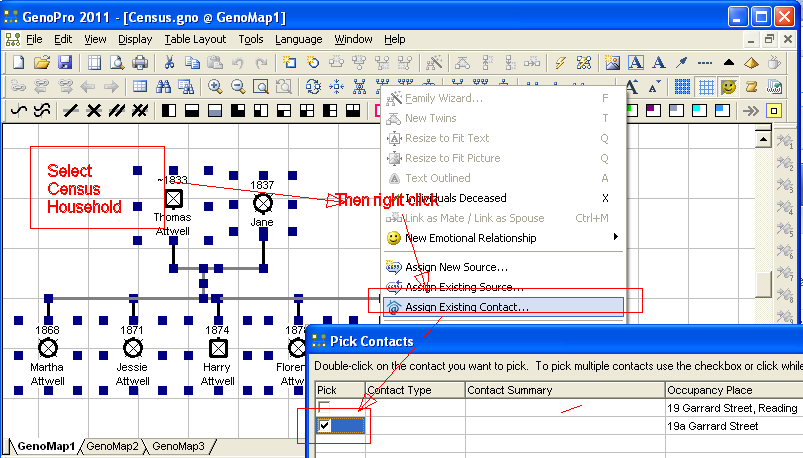Click the pin marker toolbar icon
Viewport: 803px width, 458px height.
pos(682,63)
